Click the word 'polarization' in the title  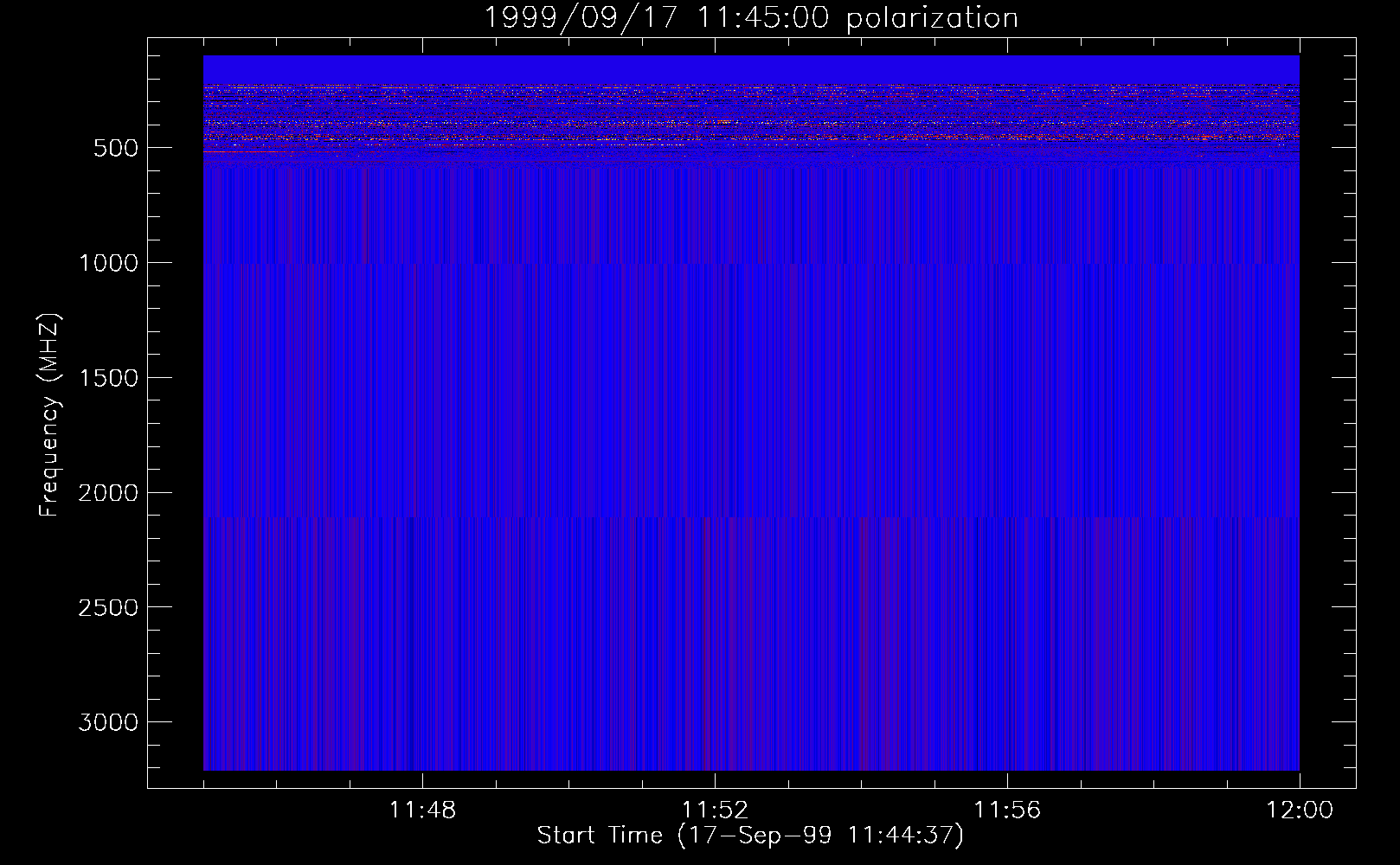tap(931, 17)
